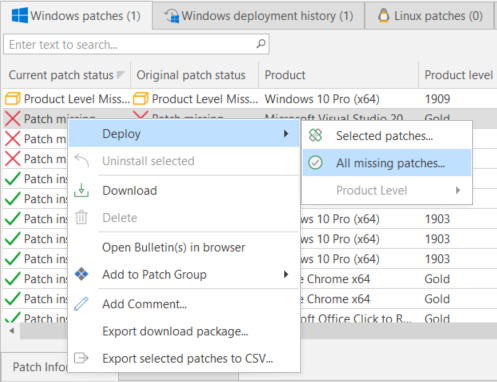
Task: Choose 'Add Comment...' menu item
Action: point(184,304)
